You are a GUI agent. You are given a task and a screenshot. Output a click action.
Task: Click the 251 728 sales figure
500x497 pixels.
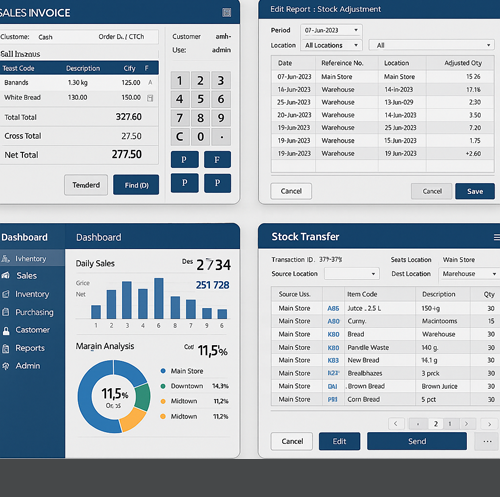tap(212, 285)
